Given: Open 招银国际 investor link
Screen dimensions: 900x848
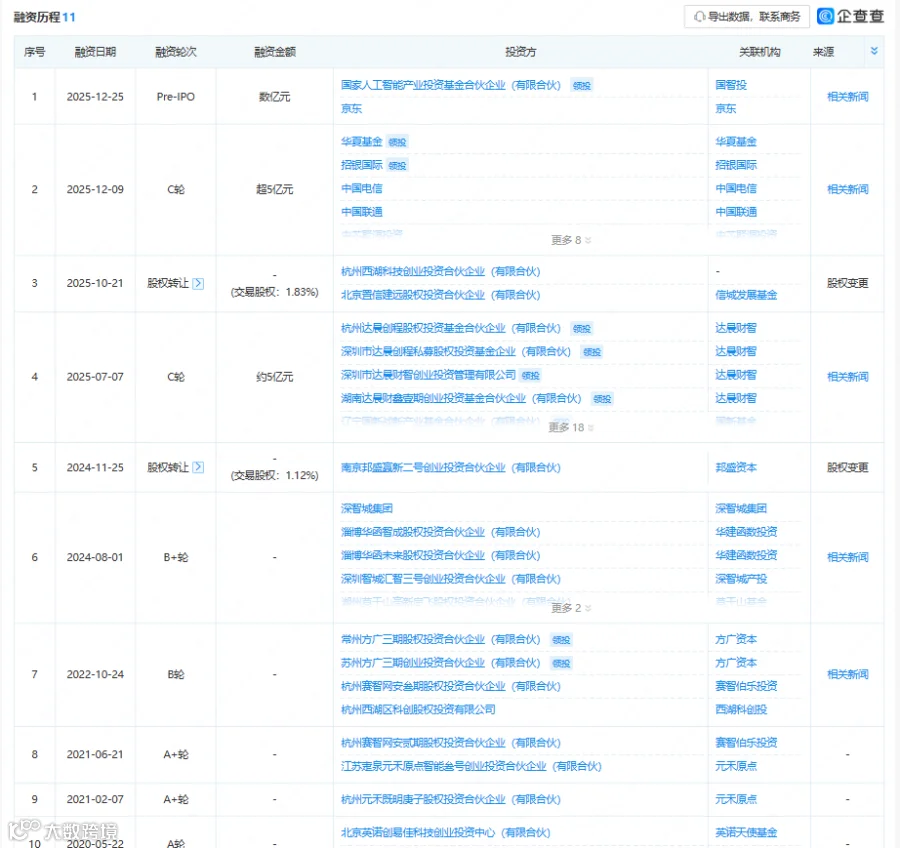Looking at the screenshot, I should (x=362, y=165).
